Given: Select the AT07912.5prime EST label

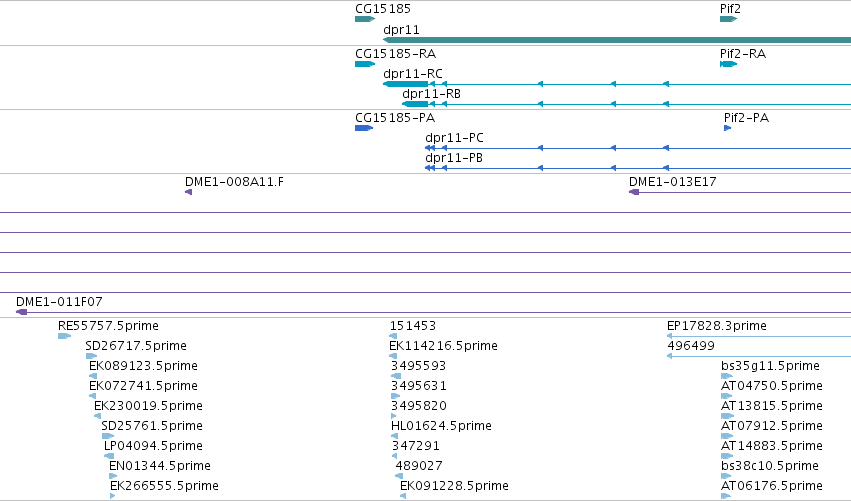Looking at the screenshot, I should (x=772, y=426).
